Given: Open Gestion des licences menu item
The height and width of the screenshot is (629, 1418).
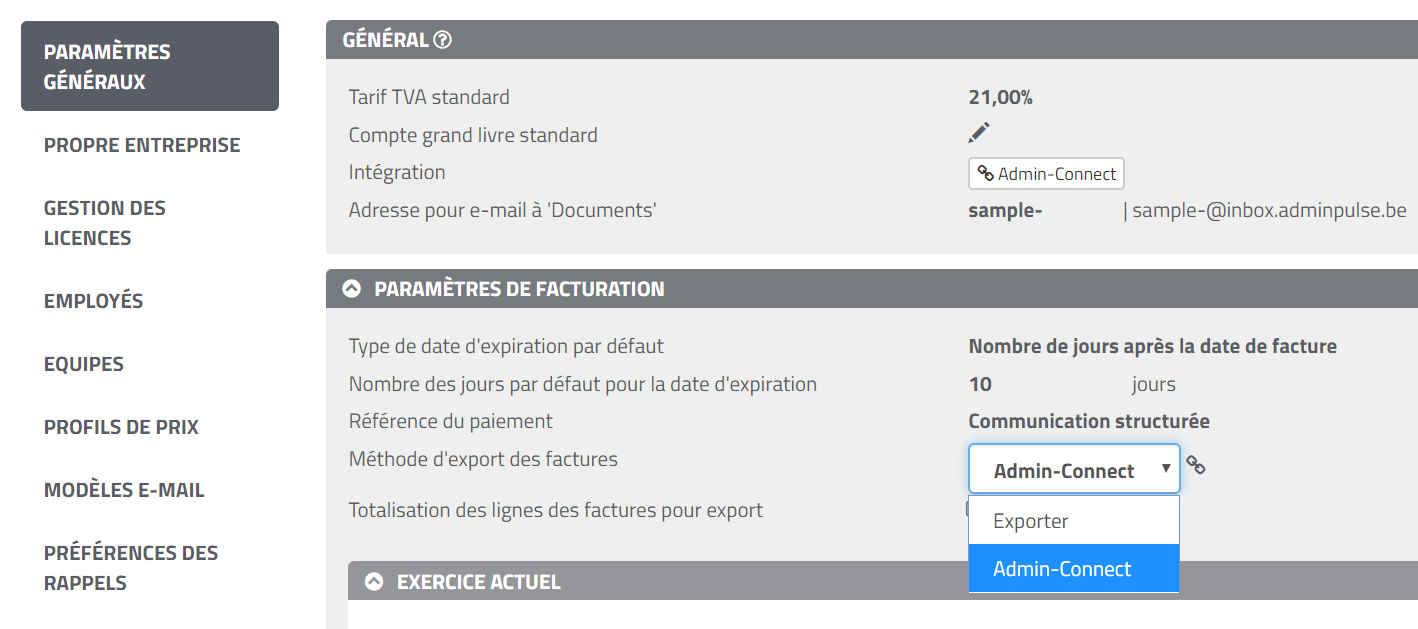Looking at the screenshot, I should (105, 223).
